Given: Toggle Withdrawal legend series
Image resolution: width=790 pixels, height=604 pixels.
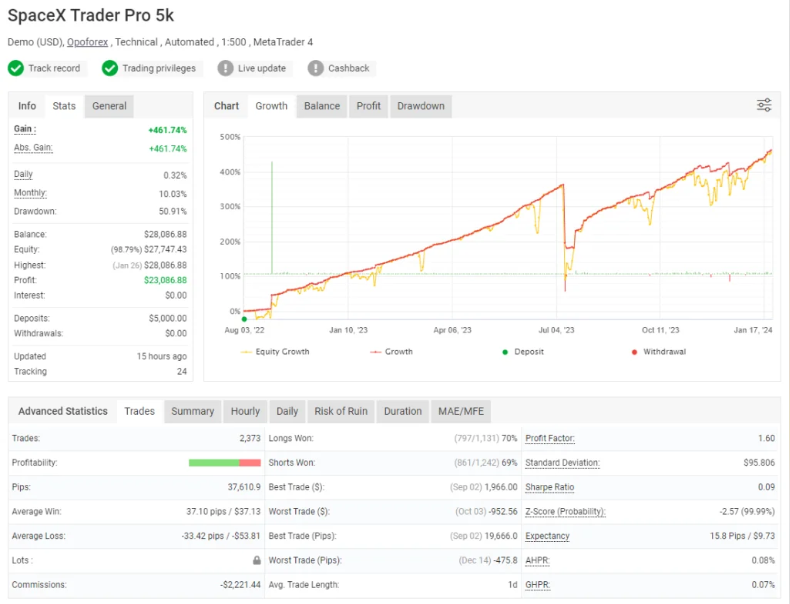Looking at the screenshot, I should pos(659,352).
